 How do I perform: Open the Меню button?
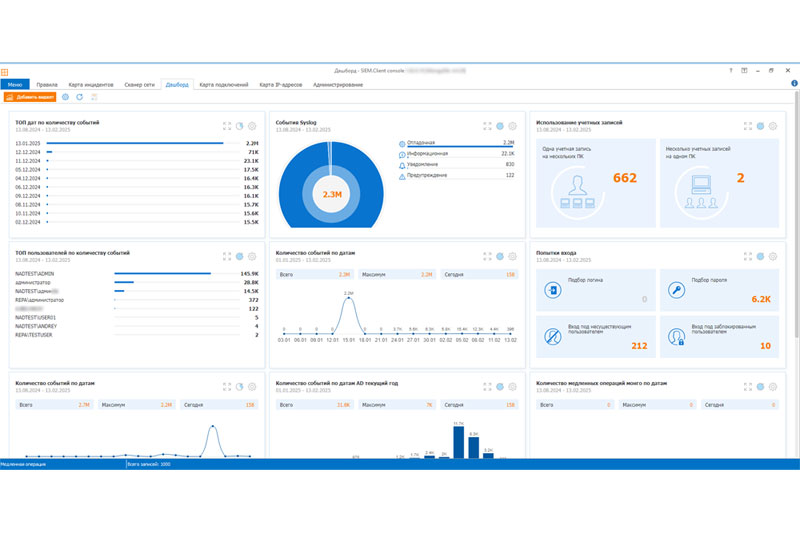coord(15,85)
